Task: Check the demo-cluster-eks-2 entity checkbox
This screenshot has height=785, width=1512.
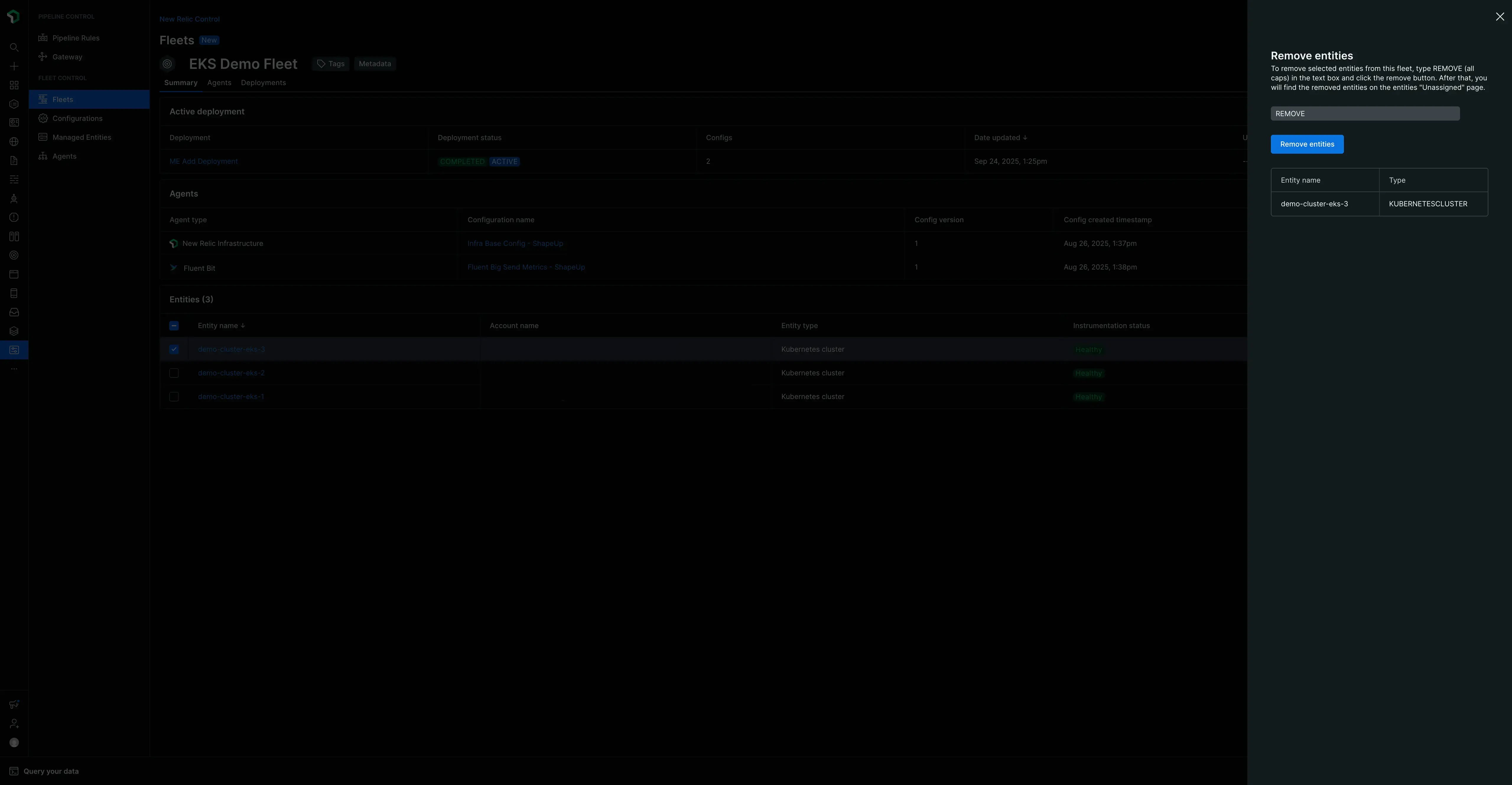Action: pyautogui.click(x=174, y=373)
